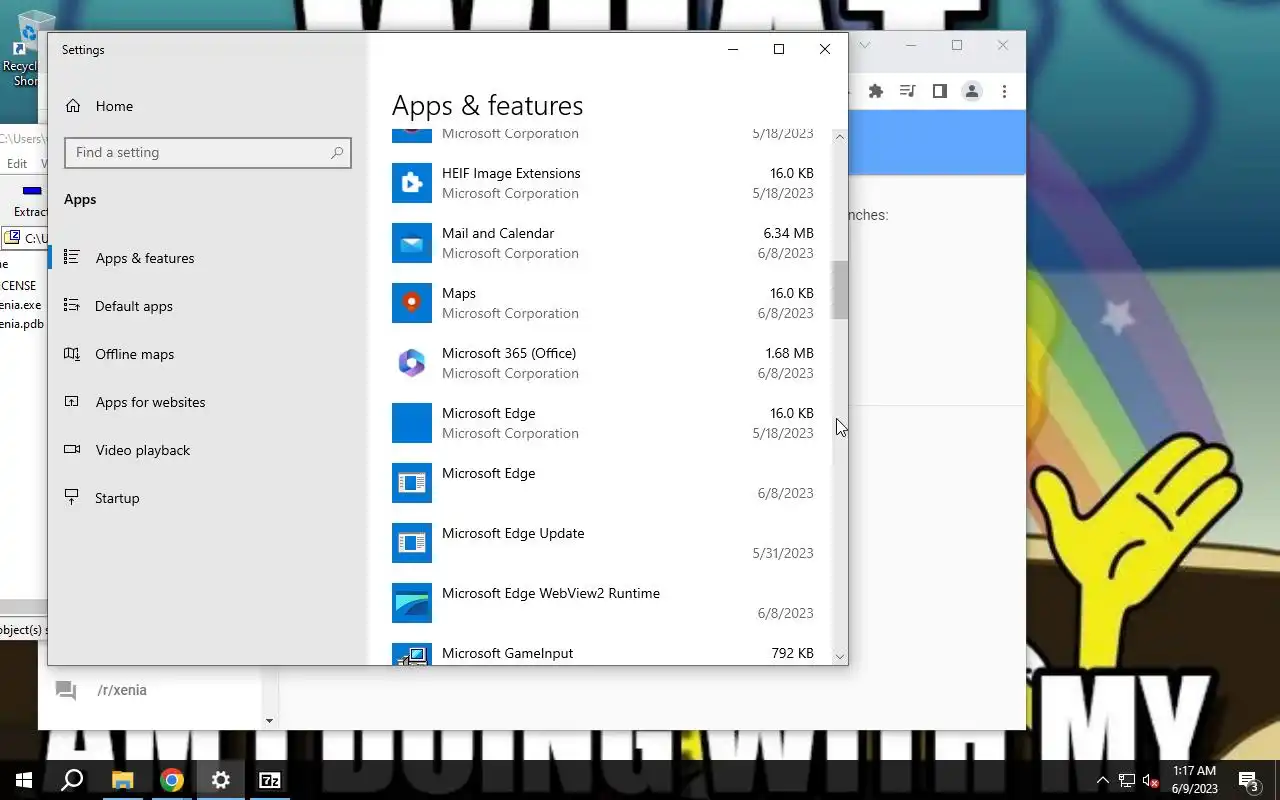Click the Maps app icon
The height and width of the screenshot is (800, 1280).
click(412, 303)
